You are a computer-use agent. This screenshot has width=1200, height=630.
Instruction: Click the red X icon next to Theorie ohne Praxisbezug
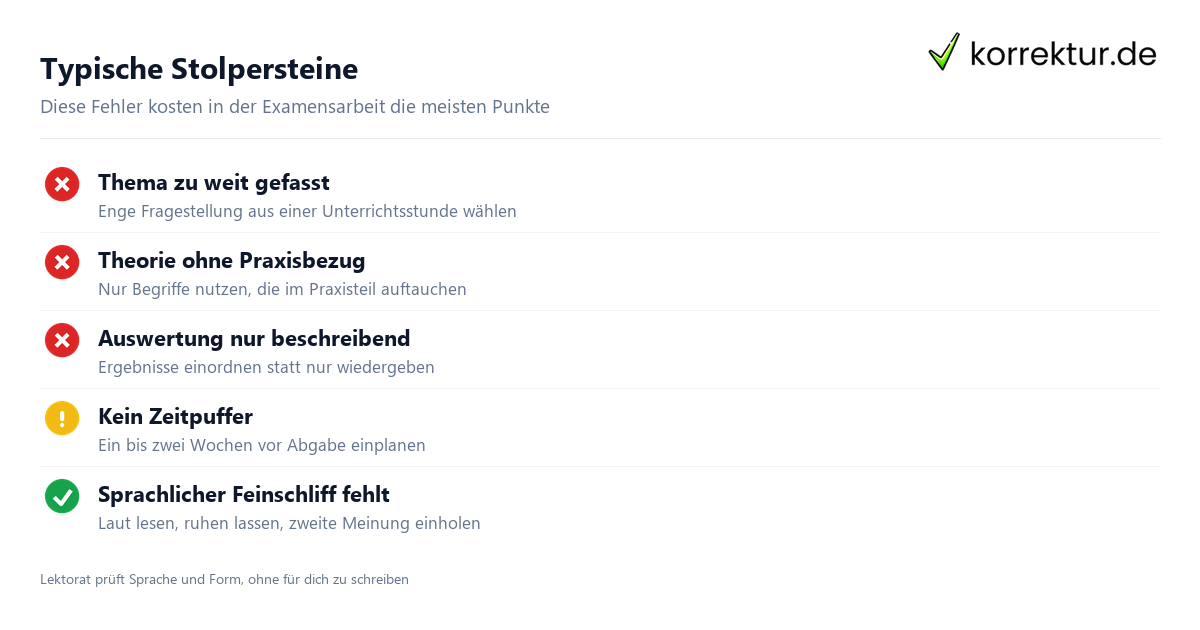point(62,262)
